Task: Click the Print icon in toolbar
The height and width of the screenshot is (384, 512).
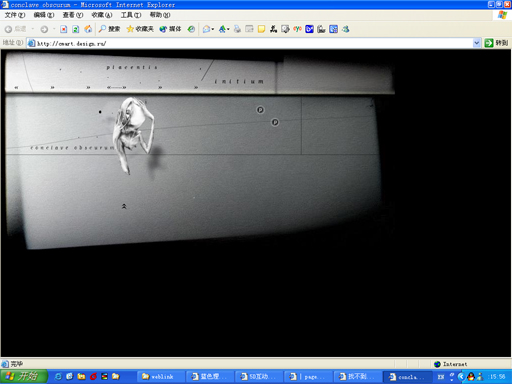Action: pos(237,29)
